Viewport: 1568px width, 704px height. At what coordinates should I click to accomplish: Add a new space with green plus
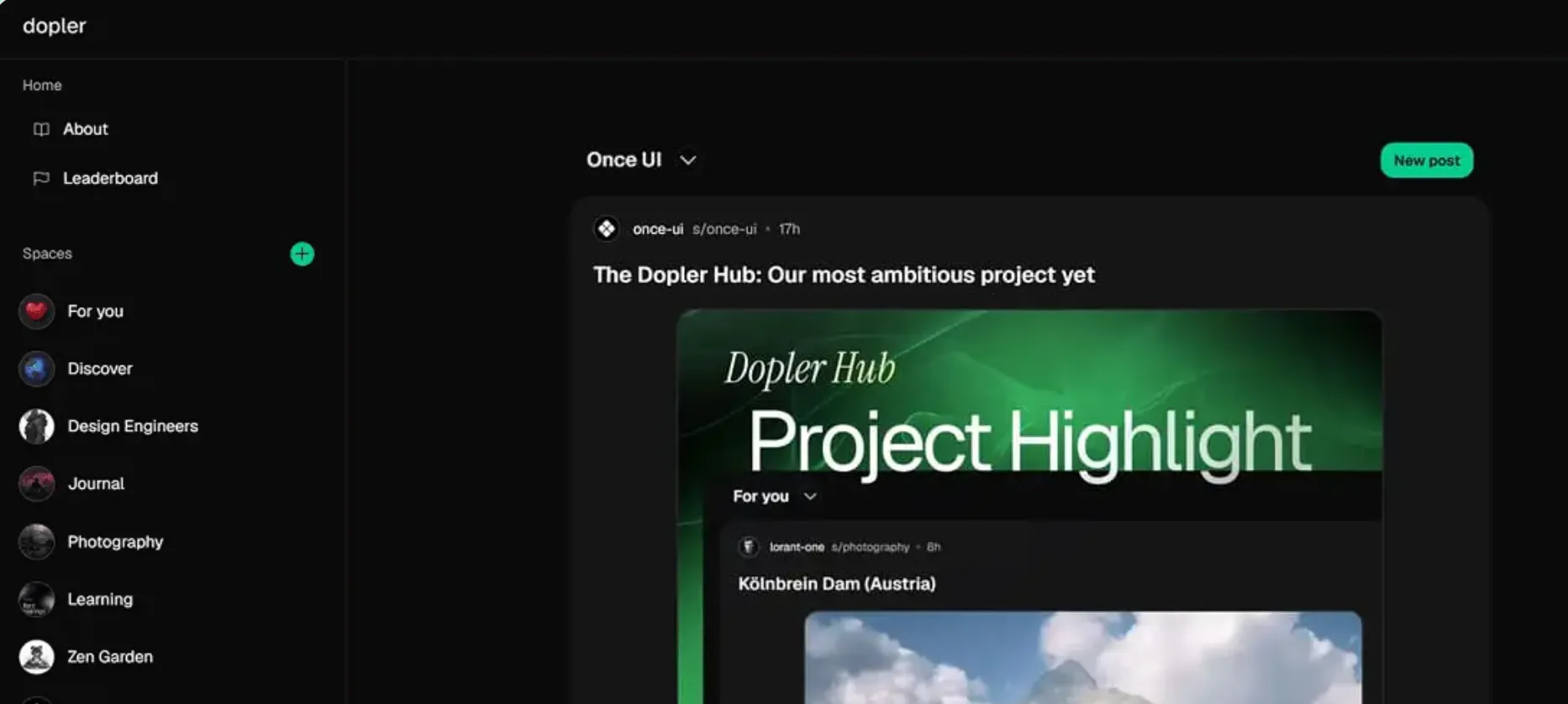coord(302,254)
